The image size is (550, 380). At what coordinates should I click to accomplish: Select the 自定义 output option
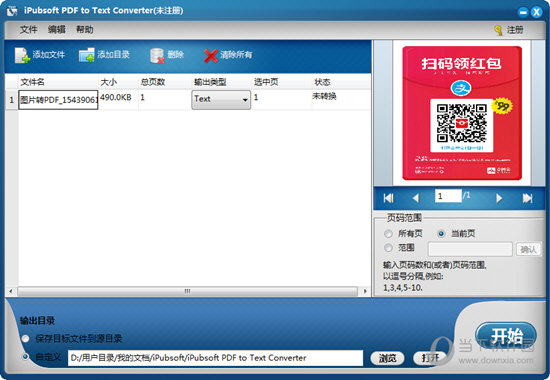pyautogui.click(x=25, y=357)
